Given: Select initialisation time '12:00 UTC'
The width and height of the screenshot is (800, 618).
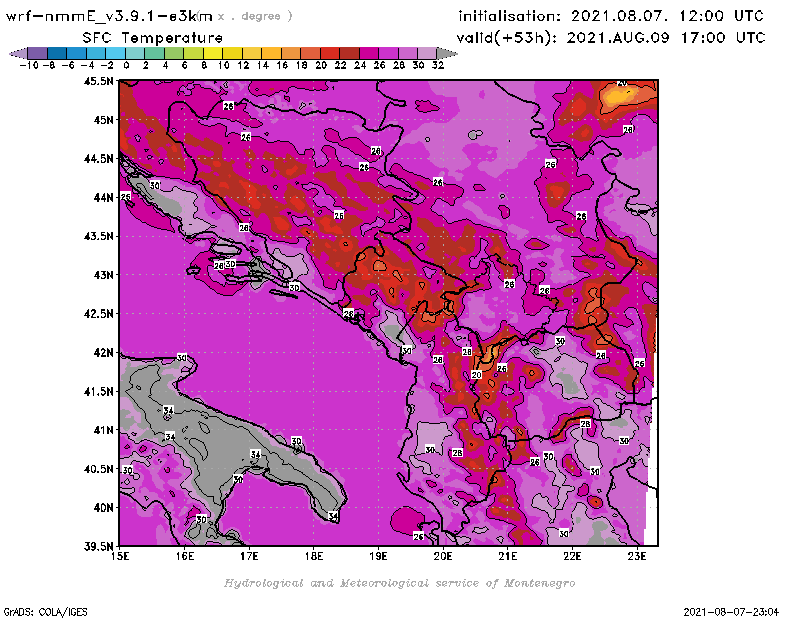Looking at the screenshot, I should pyautogui.click(x=721, y=16).
